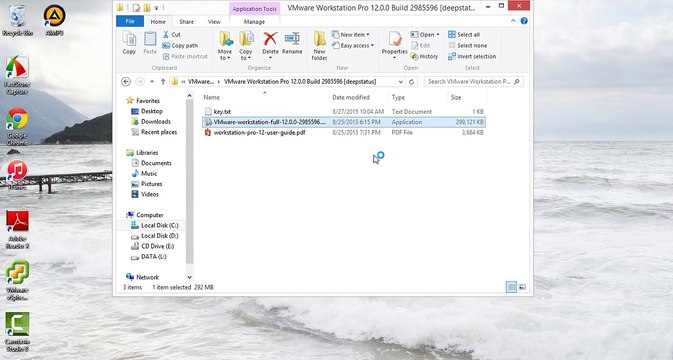Select Local Disk (C:) in navigation pane
The width and height of the screenshot is (673, 360).
(155, 225)
